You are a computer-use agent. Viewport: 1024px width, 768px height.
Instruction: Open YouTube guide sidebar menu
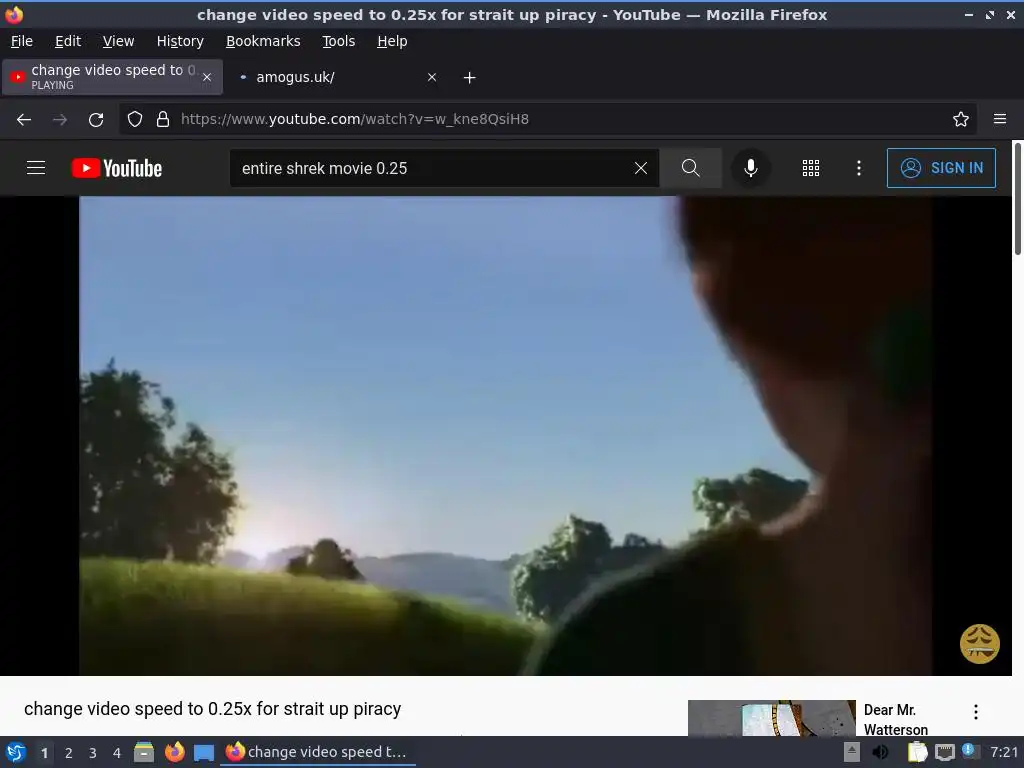36,168
